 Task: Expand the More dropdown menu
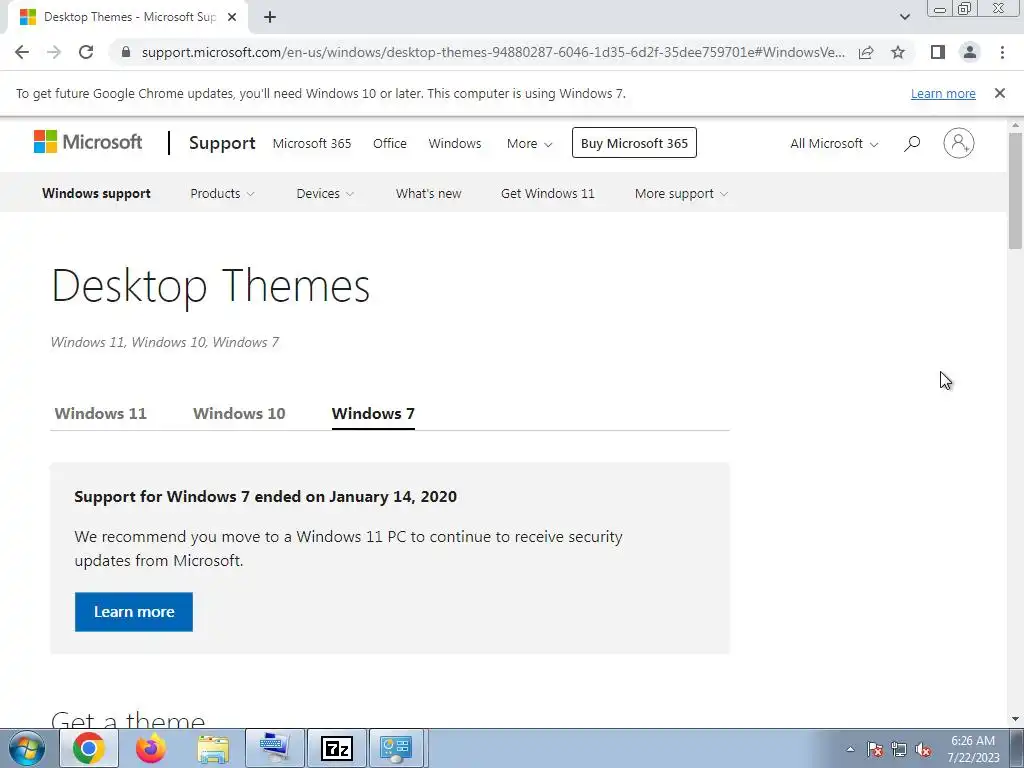coord(529,143)
